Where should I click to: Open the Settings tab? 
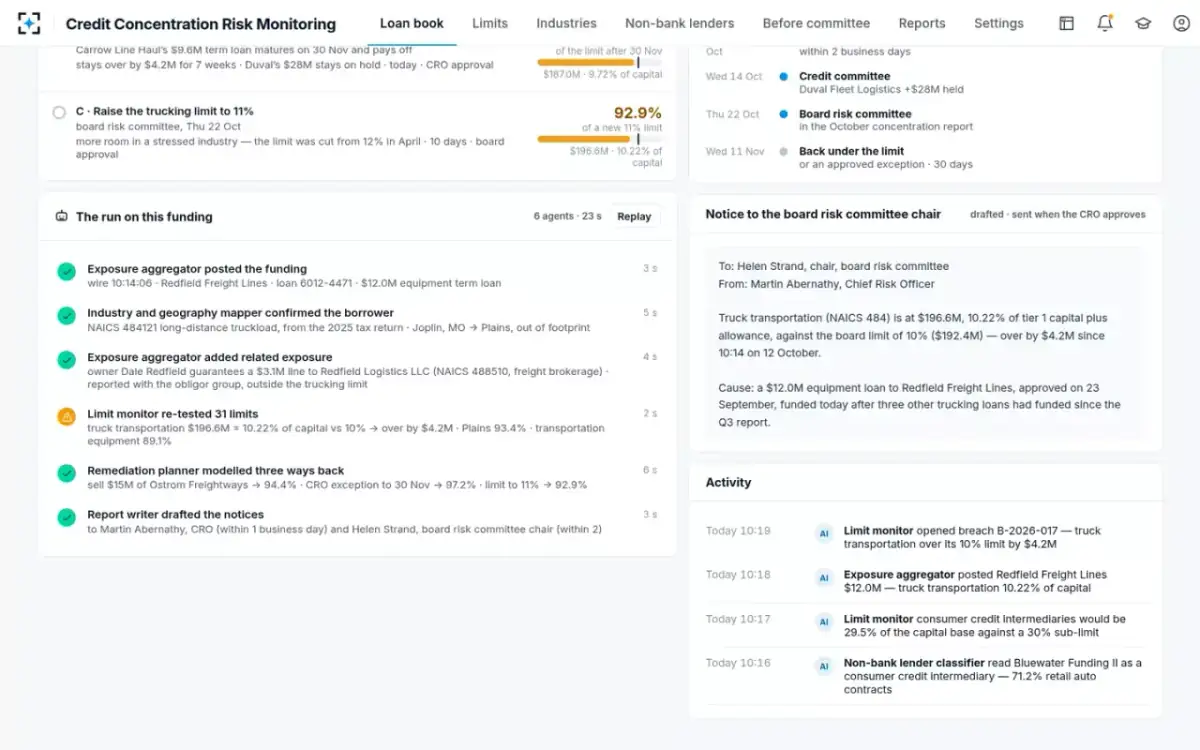click(999, 23)
